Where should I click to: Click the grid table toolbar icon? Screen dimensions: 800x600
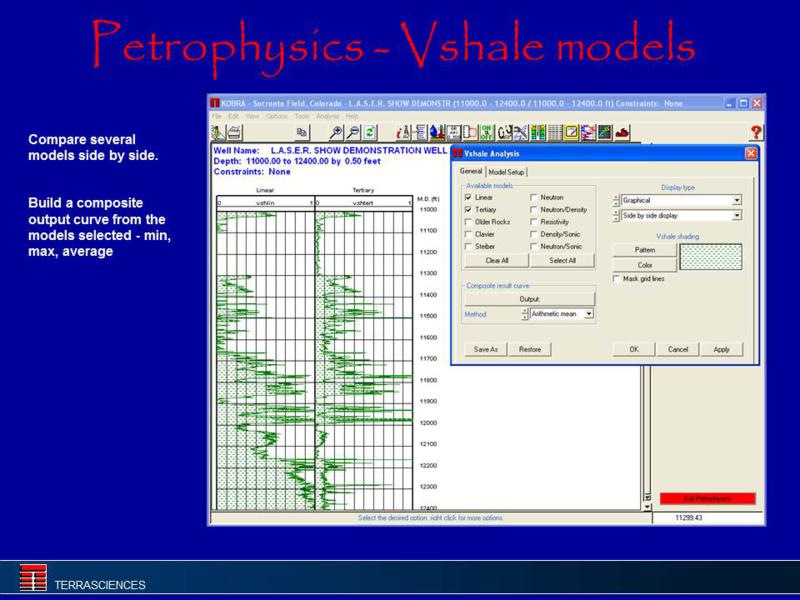(554, 133)
